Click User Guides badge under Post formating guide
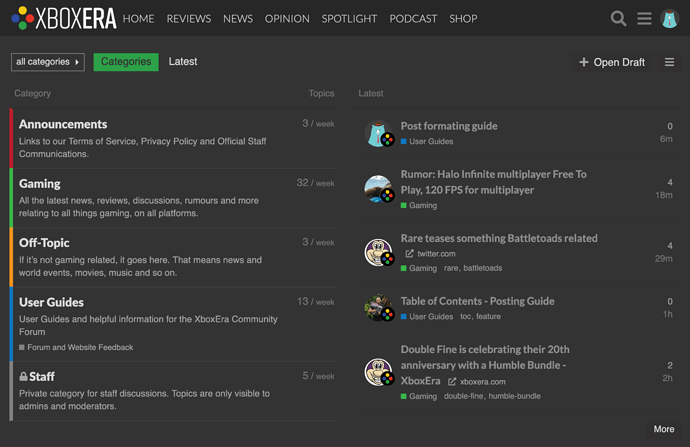Viewport: 690px width, 447px height. pyautogui.click(x=427, y=141)
